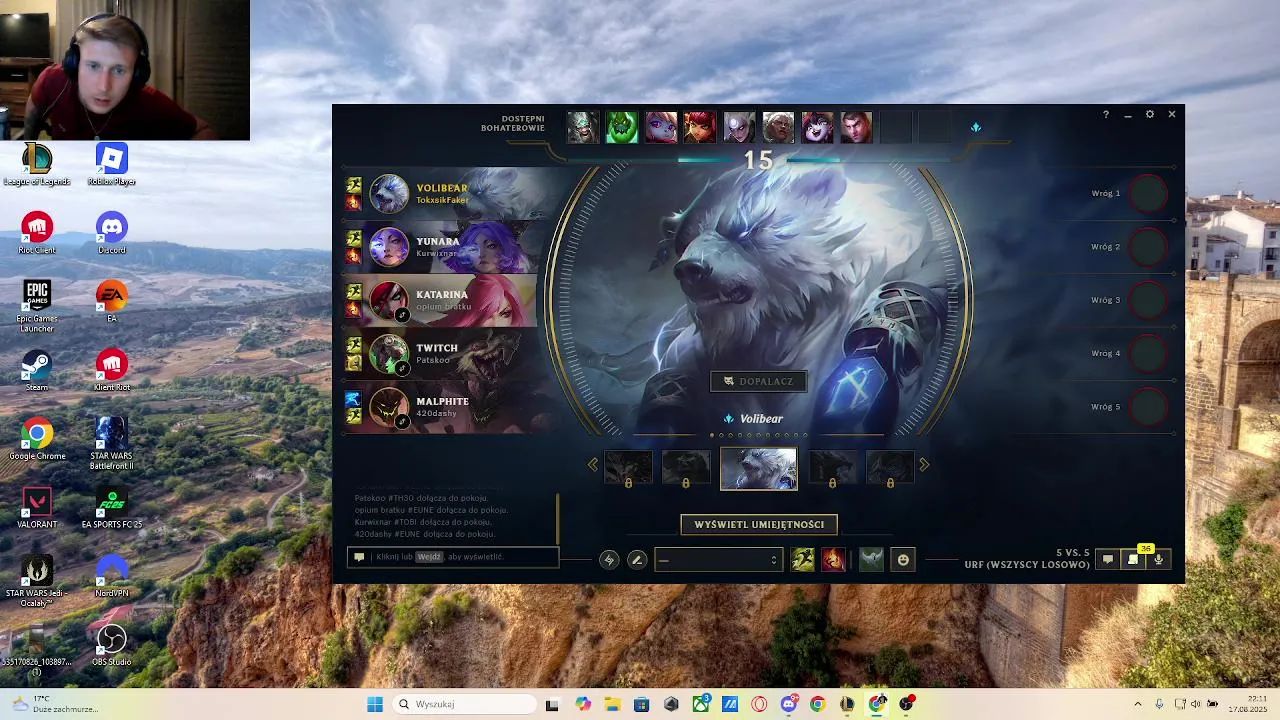Open Discord from the taskbar
Screen dimensions: 1280x720
(x=789, y=704)
